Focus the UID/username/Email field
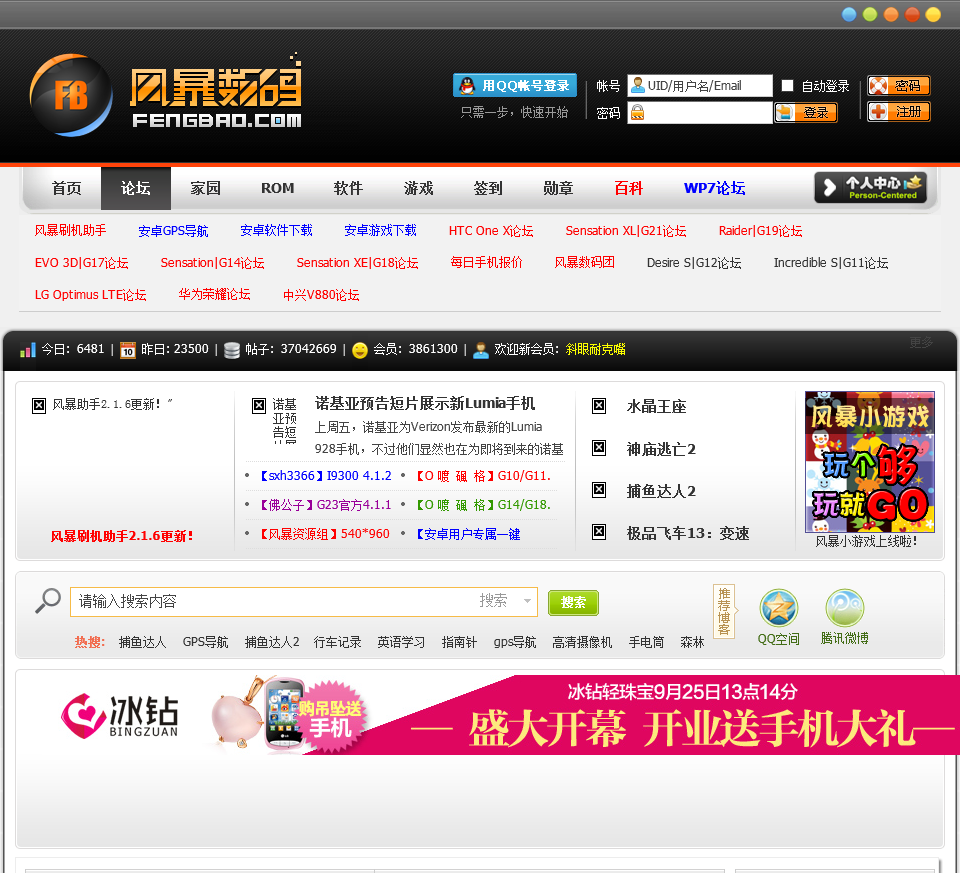 click(x=700, y=86)
